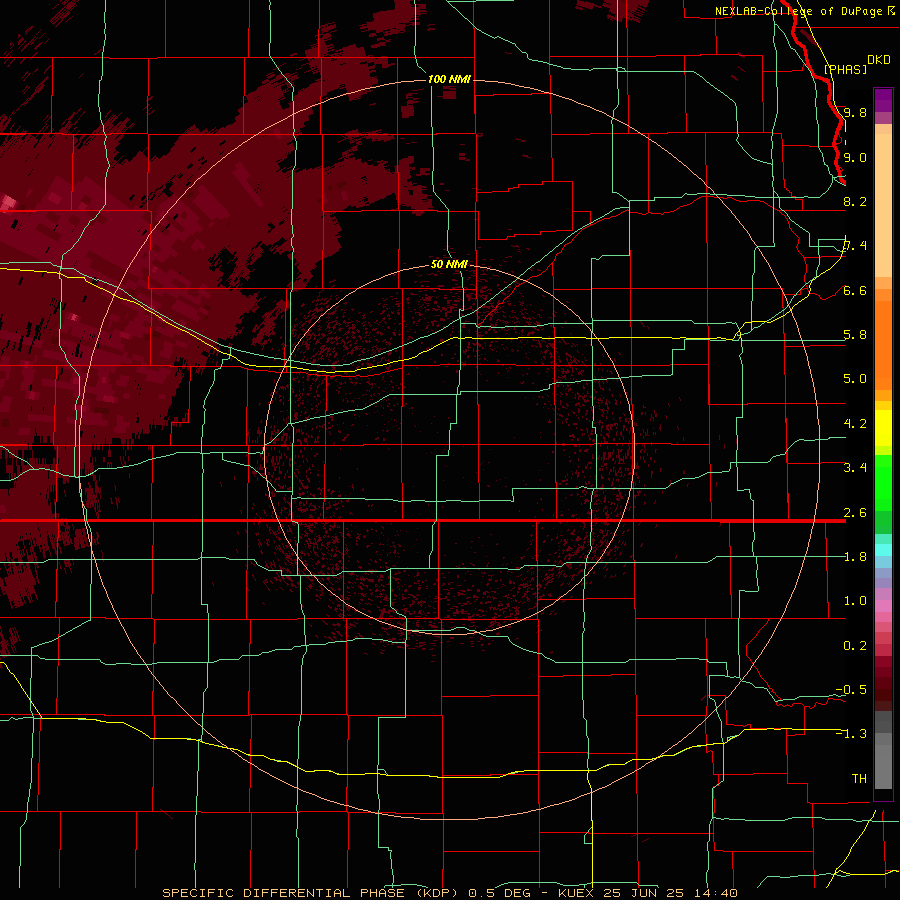Select the 1.0 value on the scale
This screenshot has height=900, width=900.
click(855, 601)
